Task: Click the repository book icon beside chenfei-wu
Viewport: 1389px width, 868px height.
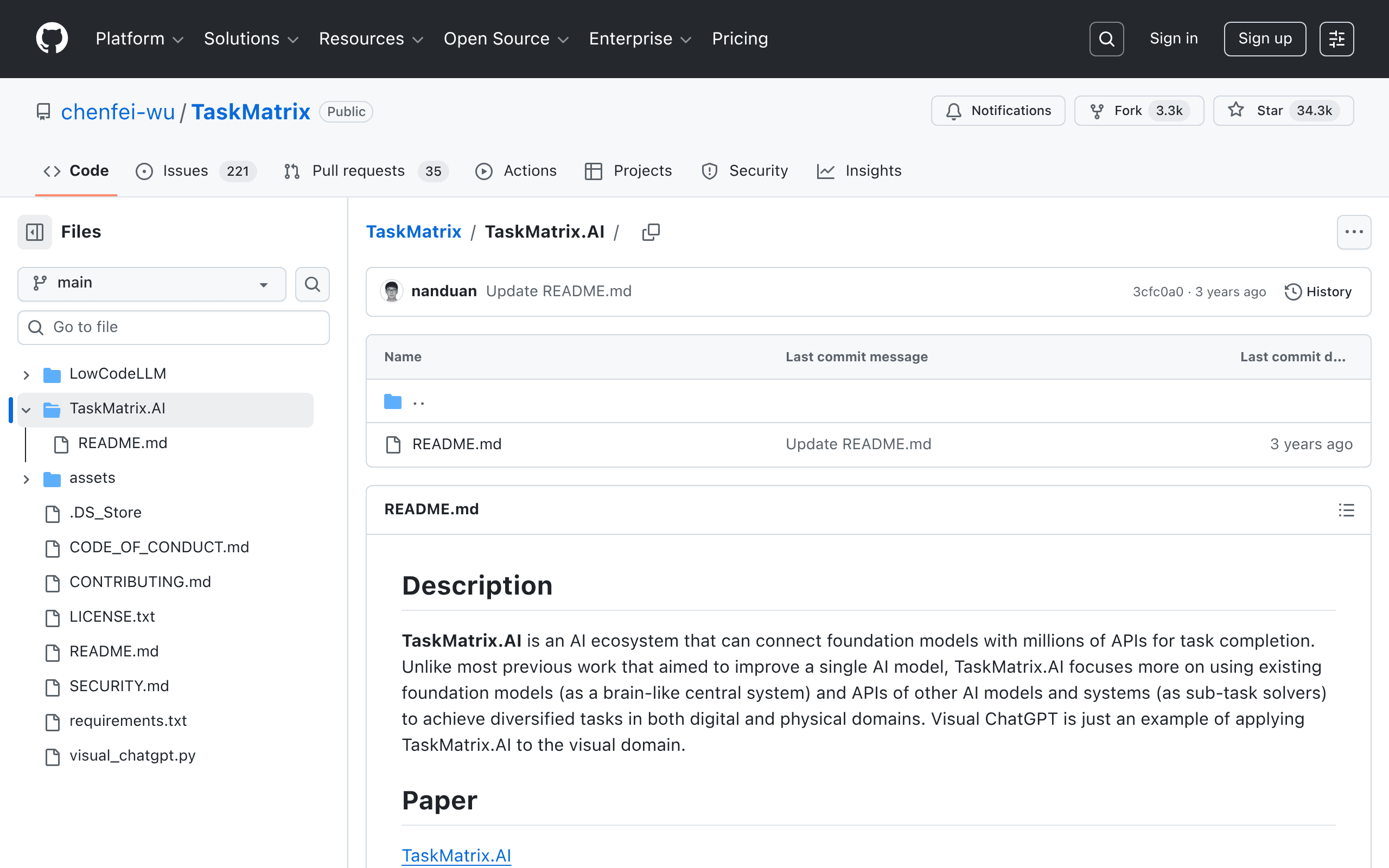Action: point(43,111)
